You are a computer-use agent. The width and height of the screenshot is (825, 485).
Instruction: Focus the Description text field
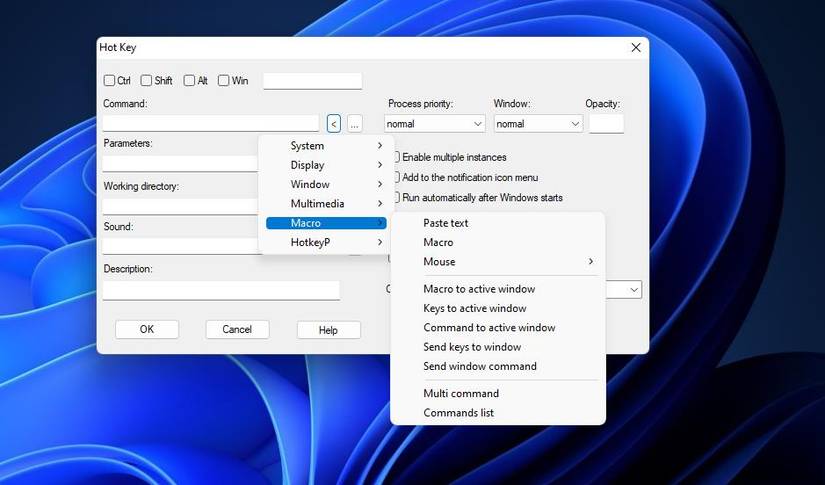point(221,290)
